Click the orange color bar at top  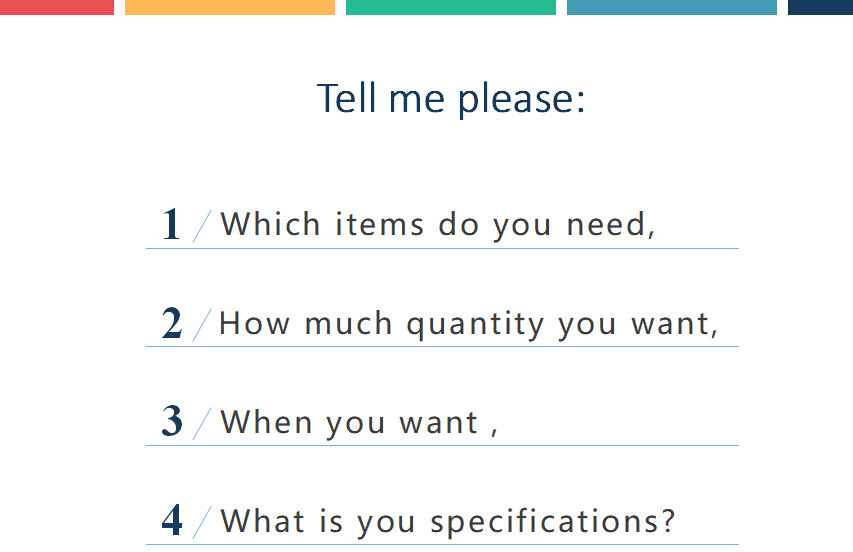[x=230, y=7]
